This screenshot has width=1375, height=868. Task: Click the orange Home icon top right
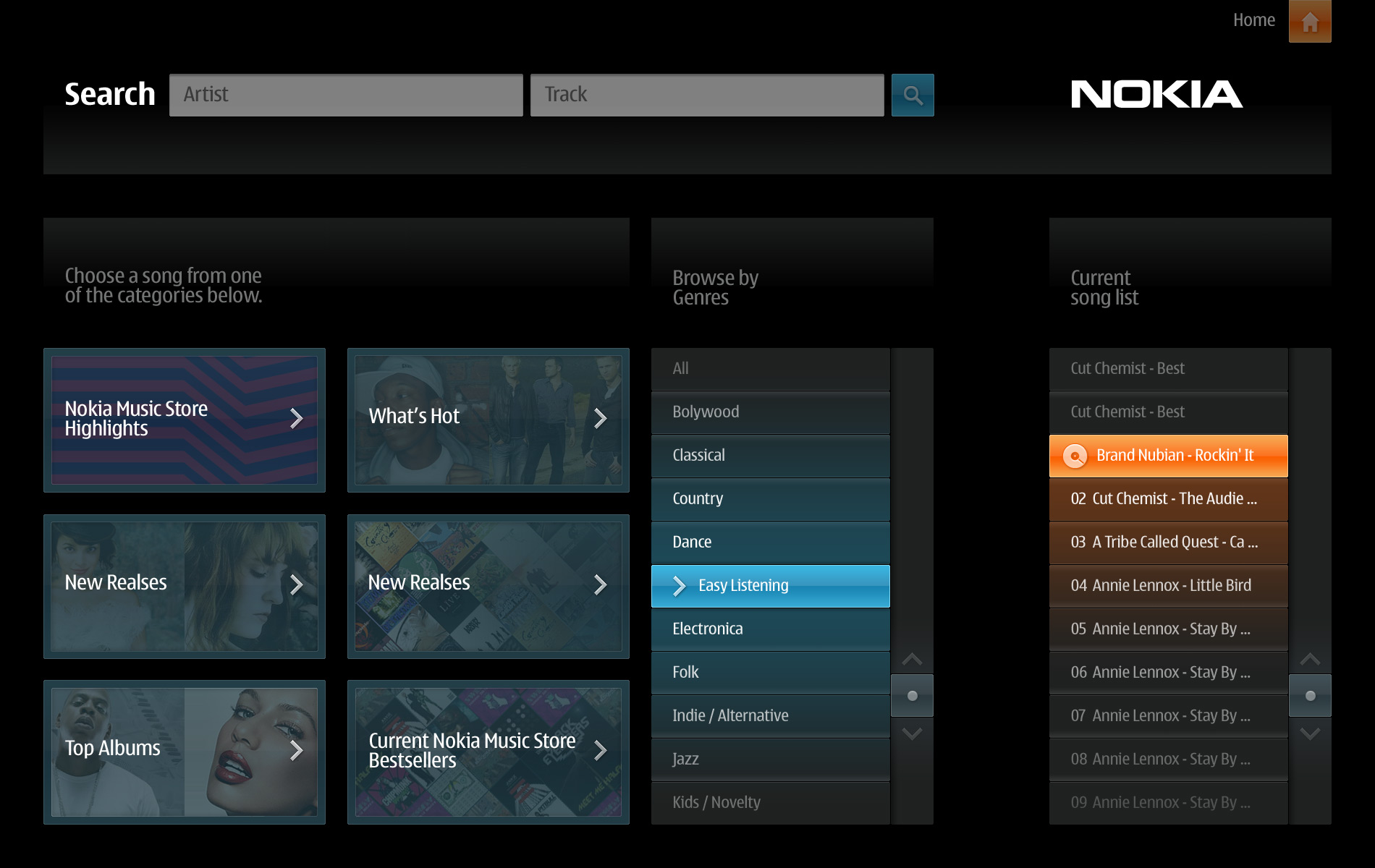[x=1310, y=22]
